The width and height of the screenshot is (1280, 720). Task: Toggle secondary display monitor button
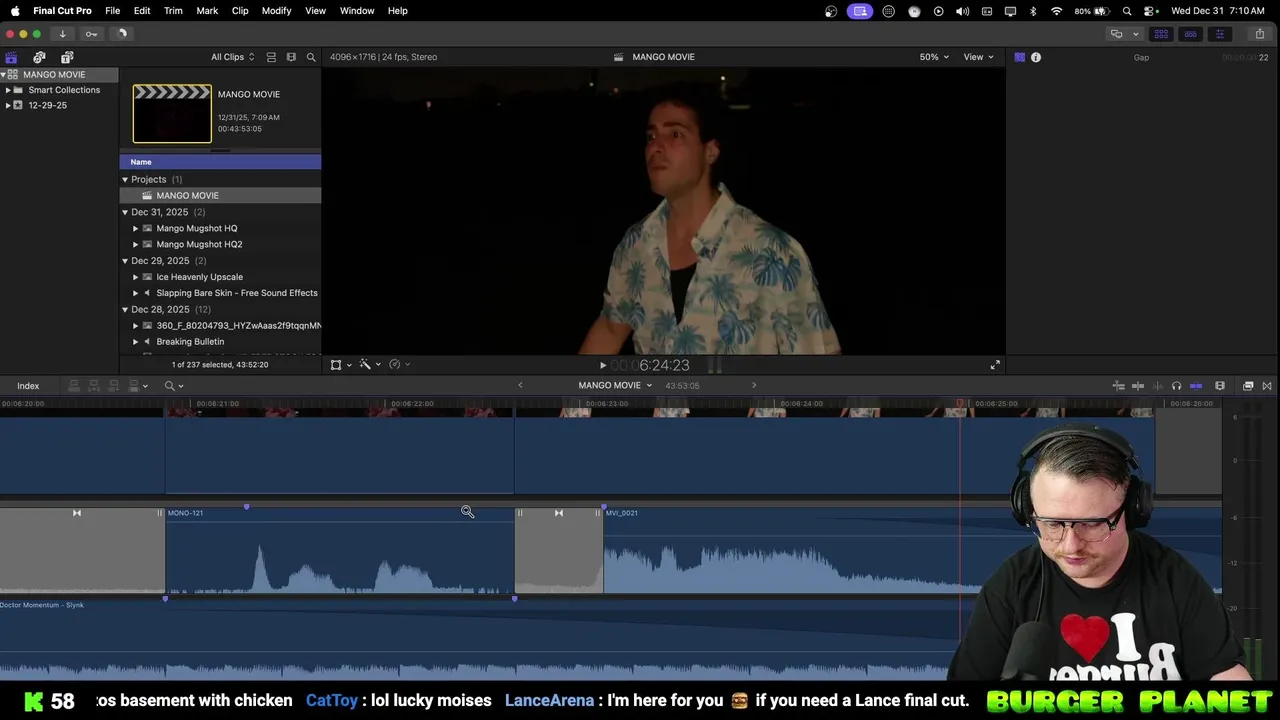pos(1116,34)
